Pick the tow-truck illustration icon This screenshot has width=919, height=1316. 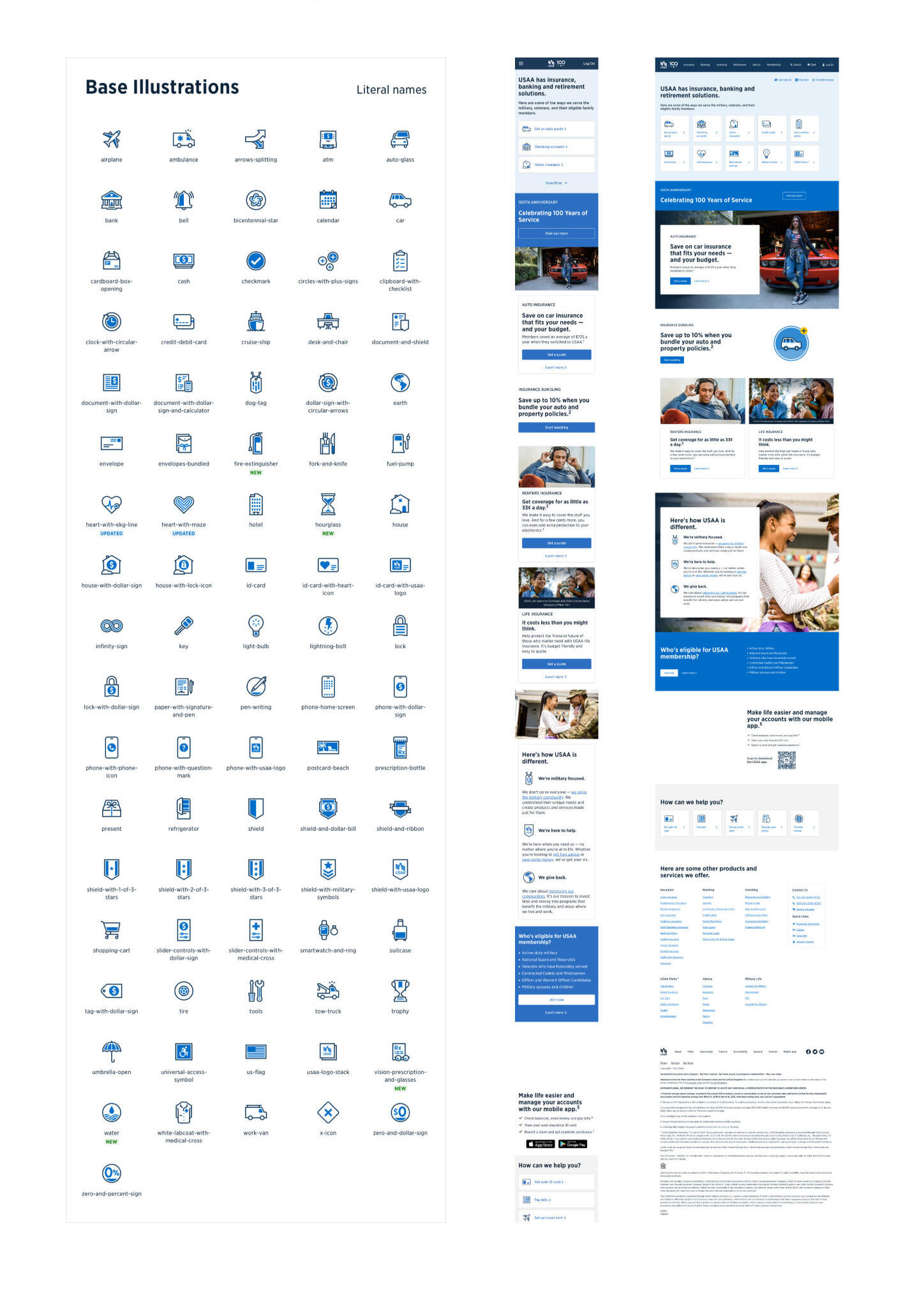328,990
